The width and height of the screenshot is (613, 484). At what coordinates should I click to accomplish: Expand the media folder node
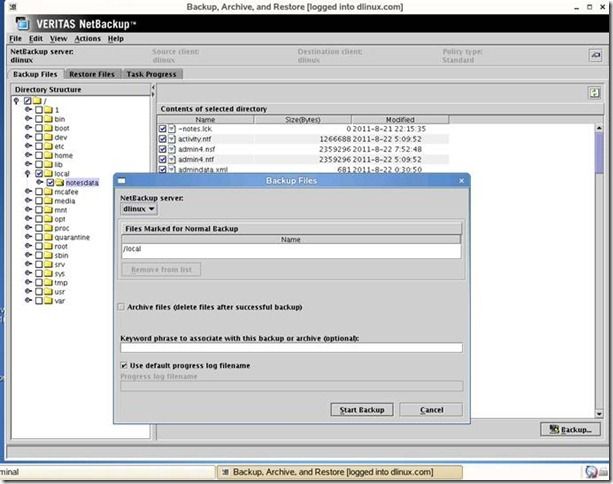pyautogui.click(x=28, y=201)
